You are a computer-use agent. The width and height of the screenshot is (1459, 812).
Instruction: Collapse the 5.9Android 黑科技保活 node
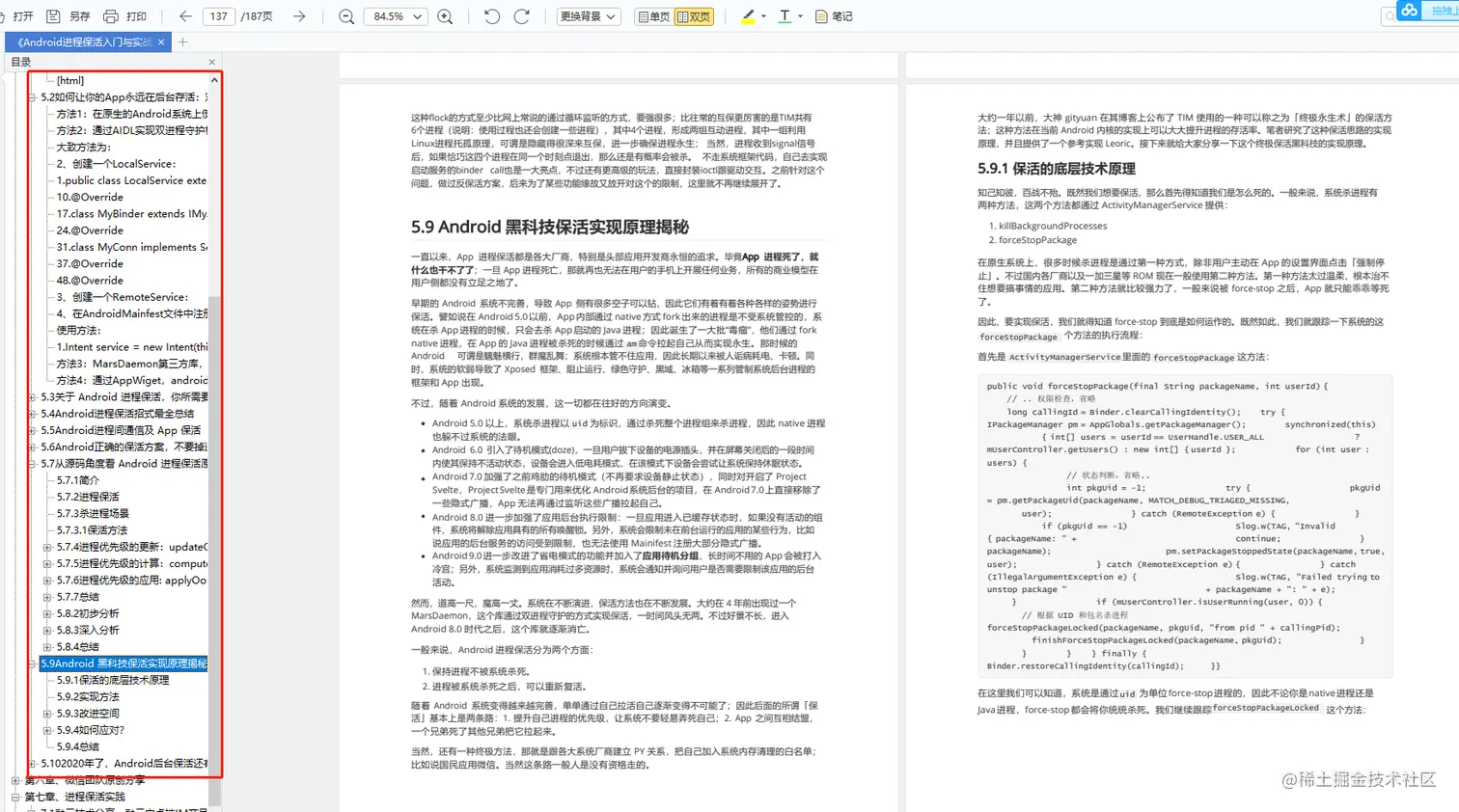coord(32,663)
